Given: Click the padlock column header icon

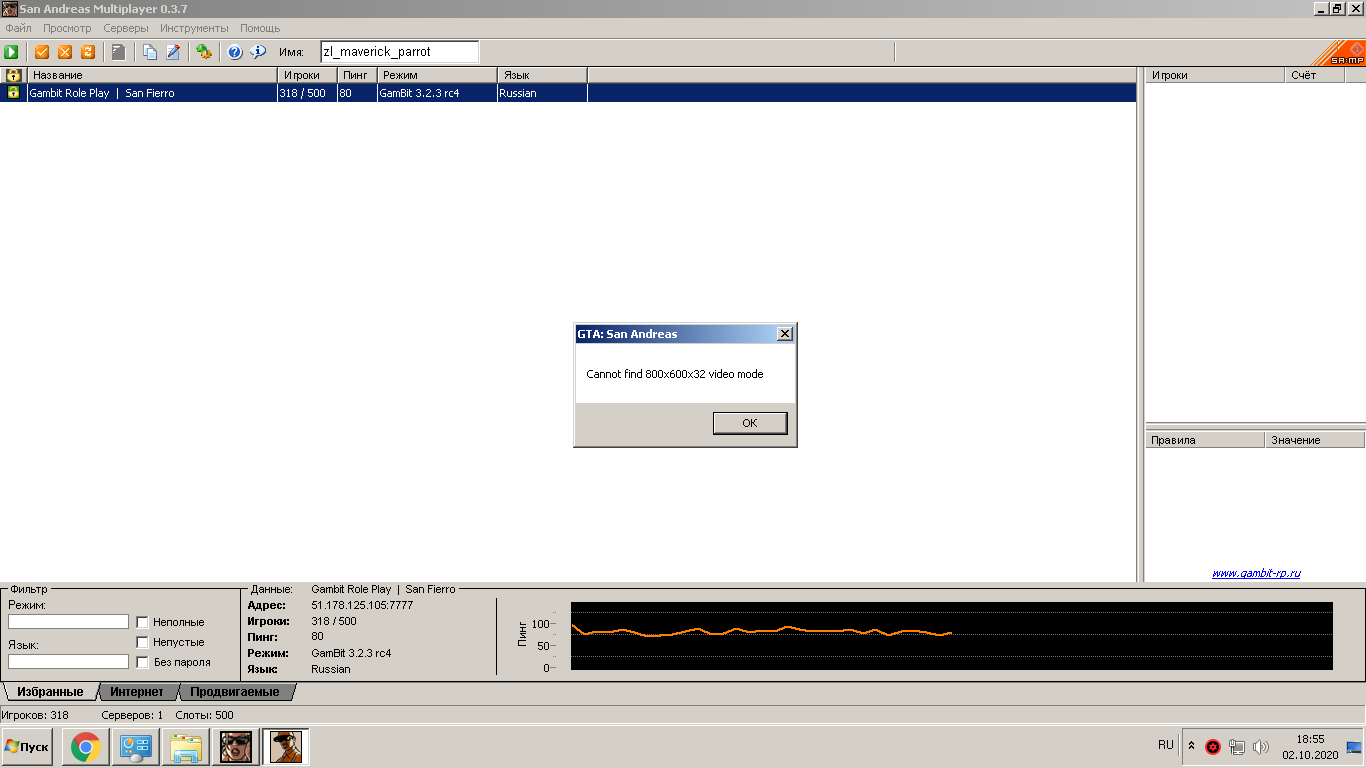Looking at the screenshot, I should pyautogui.click(x=14, y=75).
